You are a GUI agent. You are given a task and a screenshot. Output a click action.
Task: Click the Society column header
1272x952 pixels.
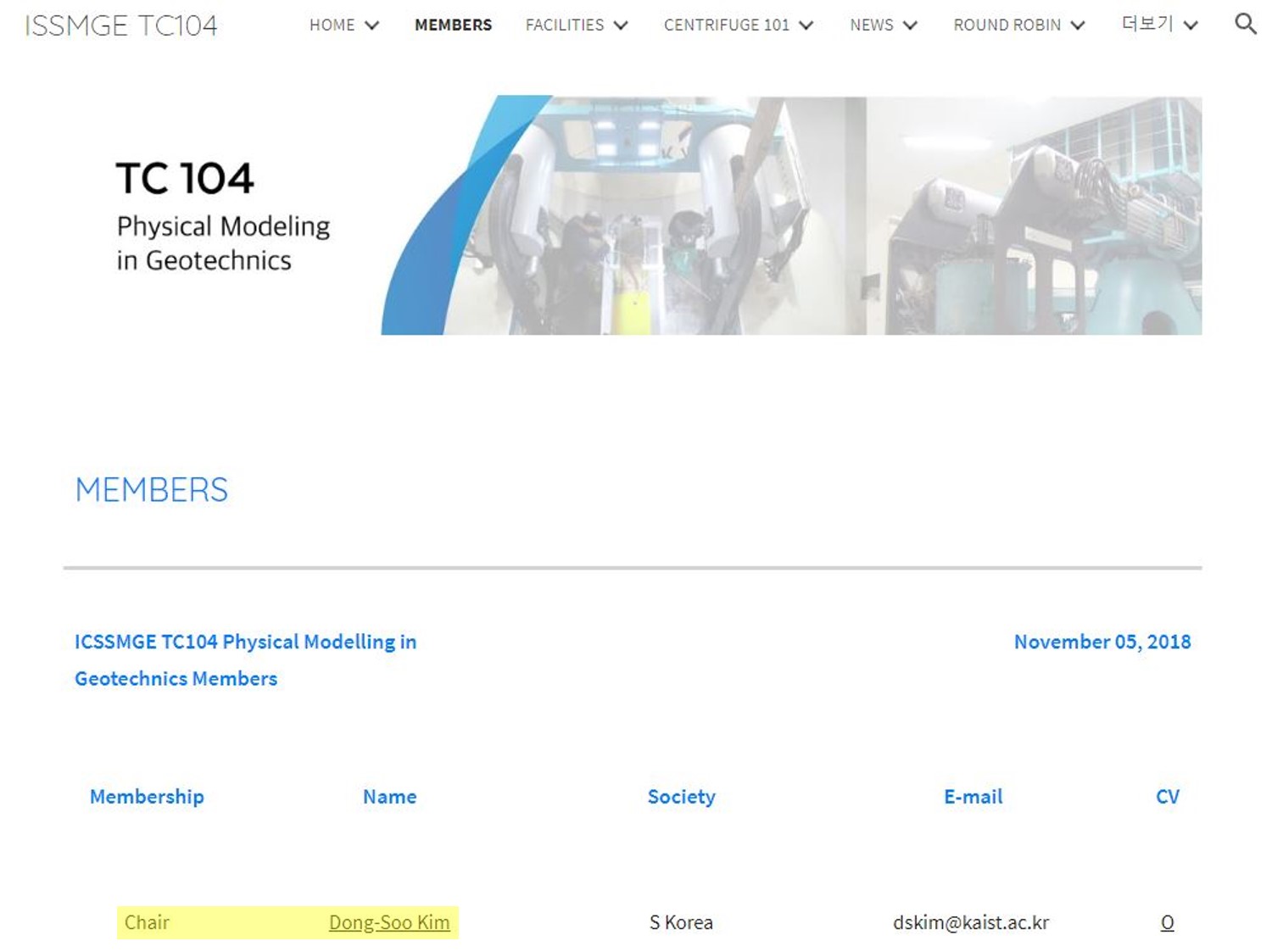[x=682, y=797]
